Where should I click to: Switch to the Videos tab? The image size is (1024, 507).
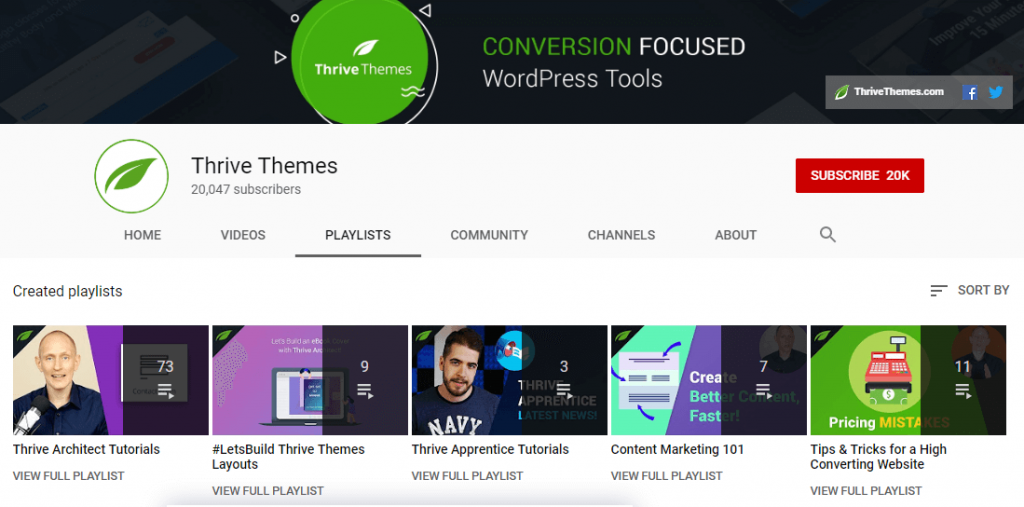tap(243, 235)
